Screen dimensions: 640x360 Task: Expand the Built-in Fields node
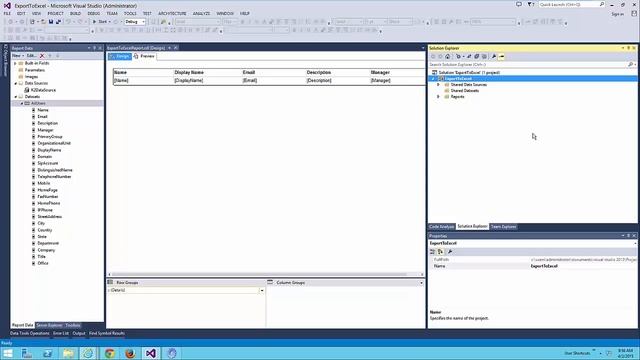click(16, 63)
